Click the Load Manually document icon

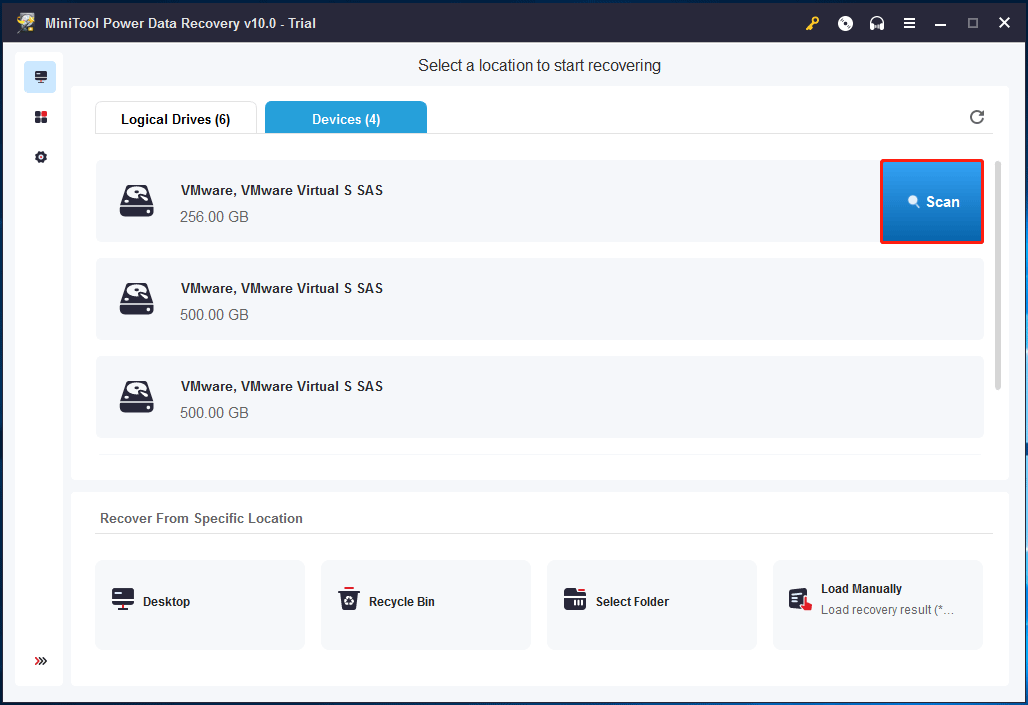coord(800,599)
